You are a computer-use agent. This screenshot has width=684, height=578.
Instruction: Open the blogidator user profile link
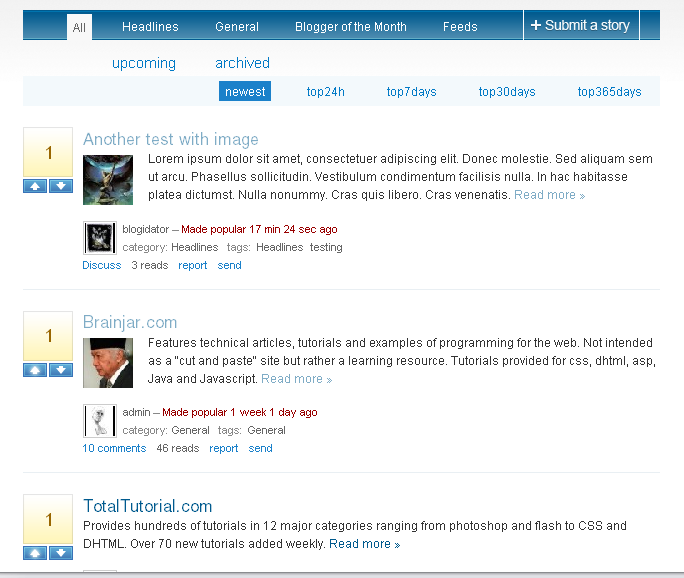click(x=145, y=229)
